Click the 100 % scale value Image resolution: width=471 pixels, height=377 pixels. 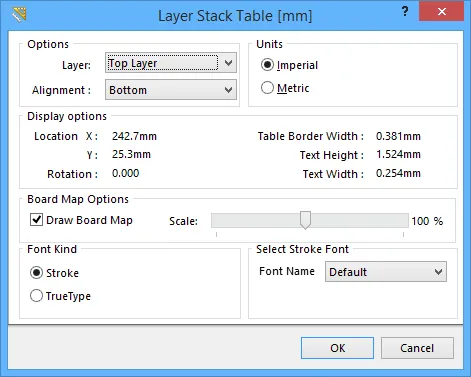(427, 221)
